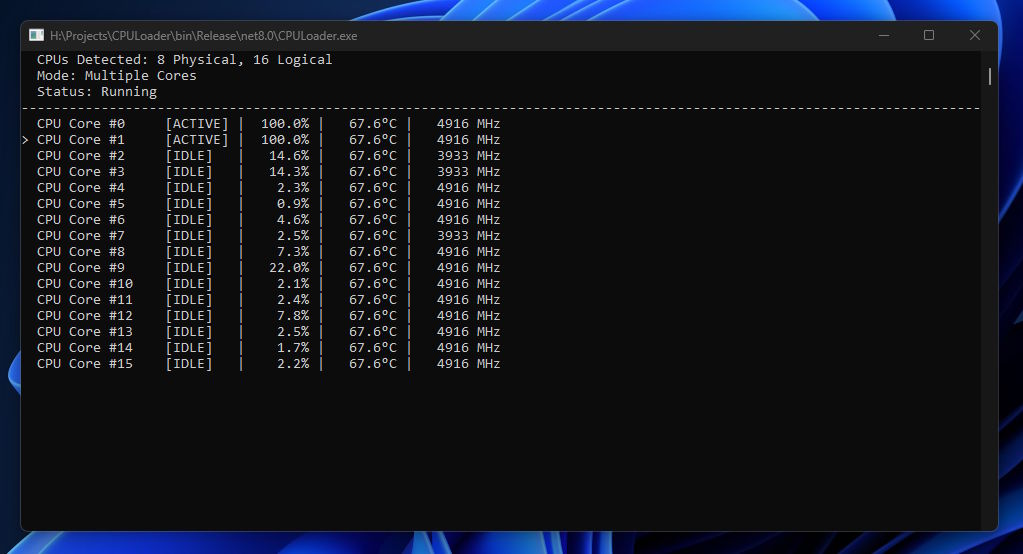1023x554 pixels.
Task: Select the CPU Core #15 row label
Action: [85, 364]
